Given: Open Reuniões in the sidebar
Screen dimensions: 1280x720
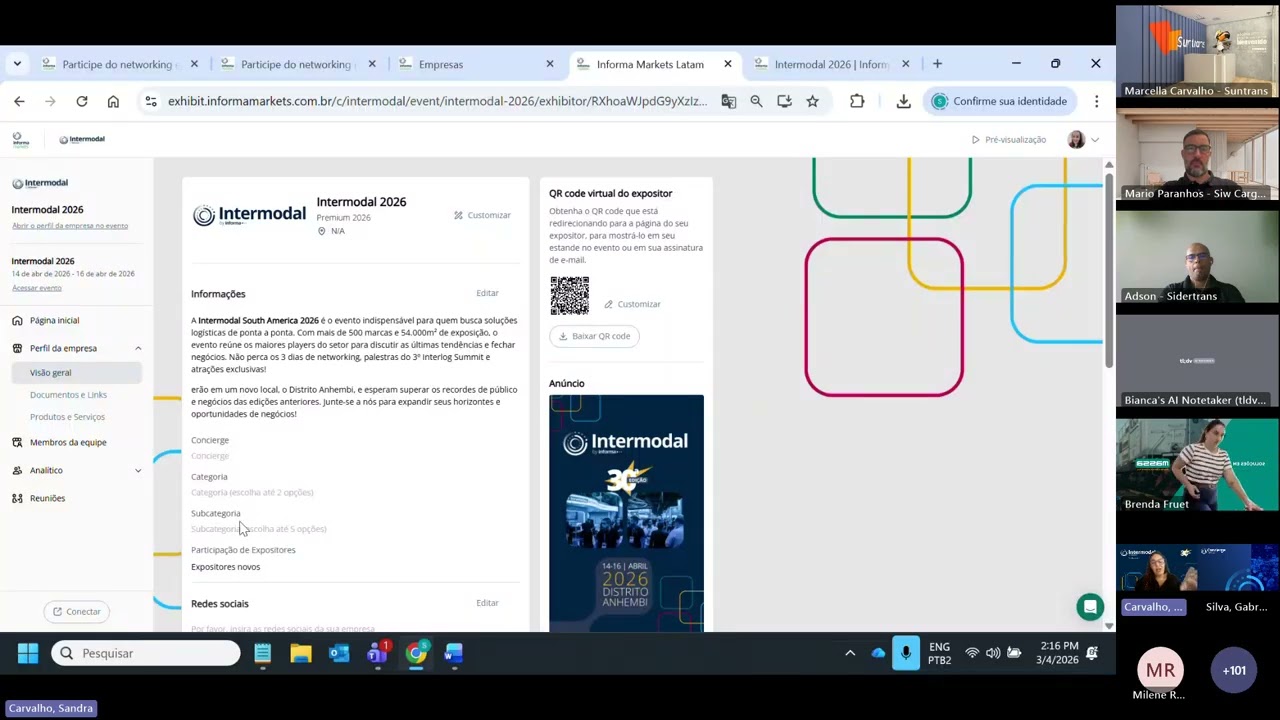Looking at the screenshot, I should tap(47, 498).
